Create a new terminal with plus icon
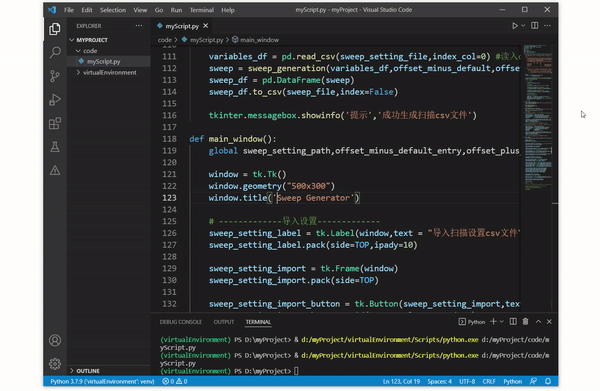This screenshot has height=391, width=600. coord(493,321)
